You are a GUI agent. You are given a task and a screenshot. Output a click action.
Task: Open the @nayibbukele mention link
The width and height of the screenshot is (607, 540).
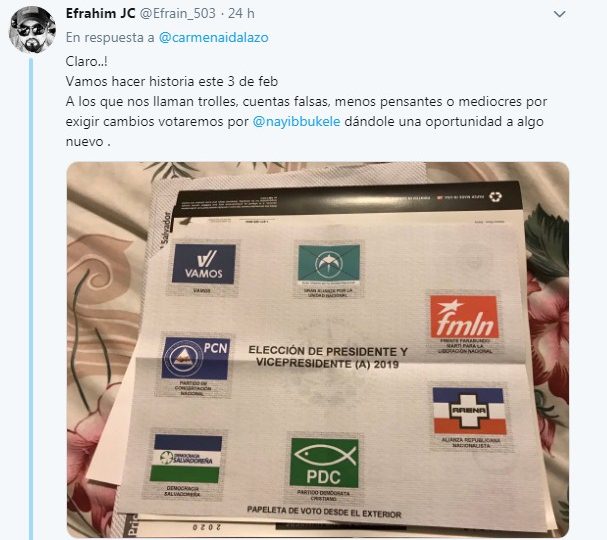296,122
